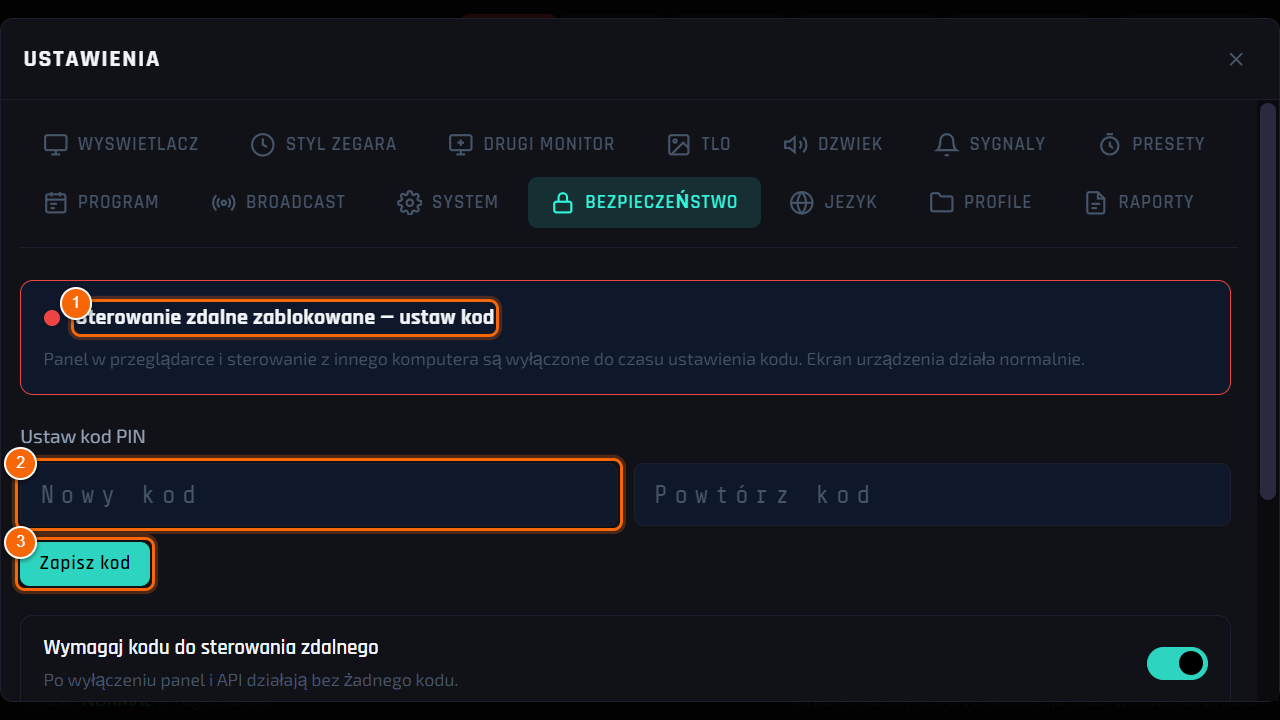Select the Bezpieczeństwo tab
The width and height of the screenshot is (1280, 720).
[x=645, y=202]
